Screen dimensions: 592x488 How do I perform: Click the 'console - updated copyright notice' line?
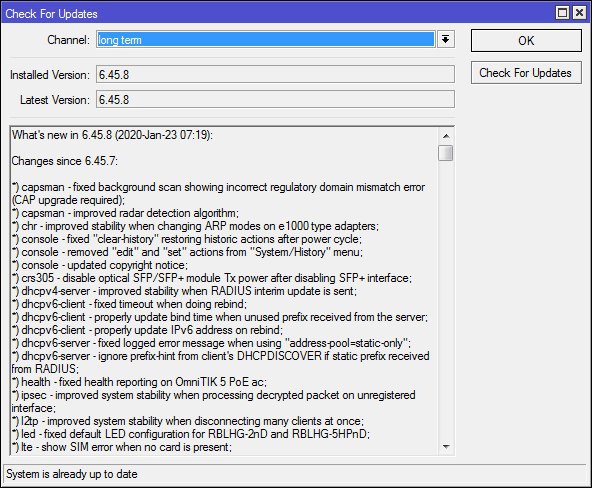pyautogui.click(x=99, y=265)
